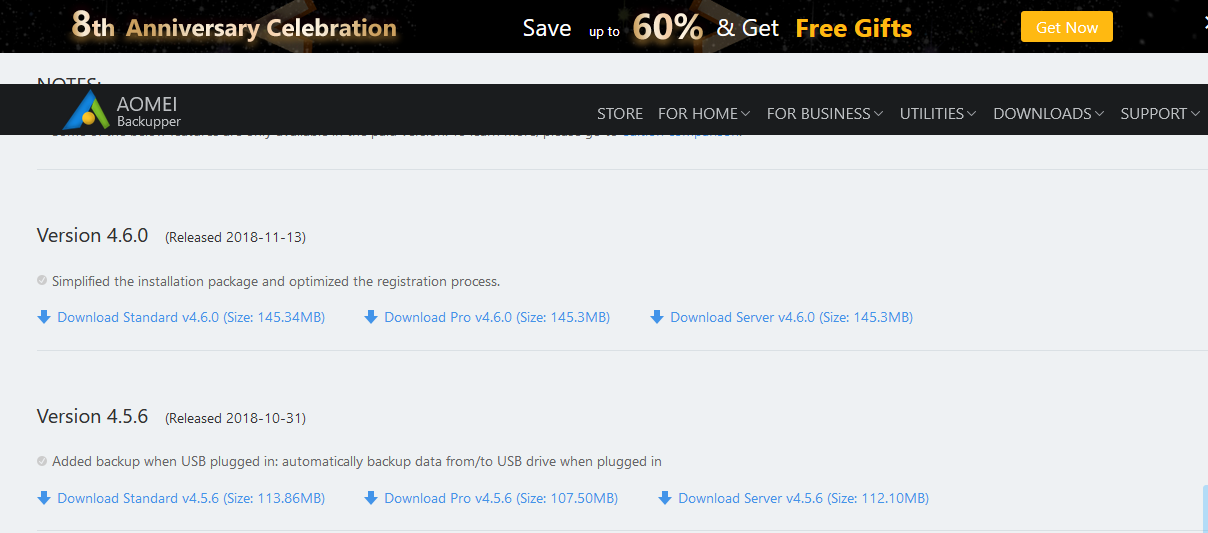This screenshot has width=1208, height=533.
Task: Download Pro v4.5.6 link
Action: tap(501, 498)
